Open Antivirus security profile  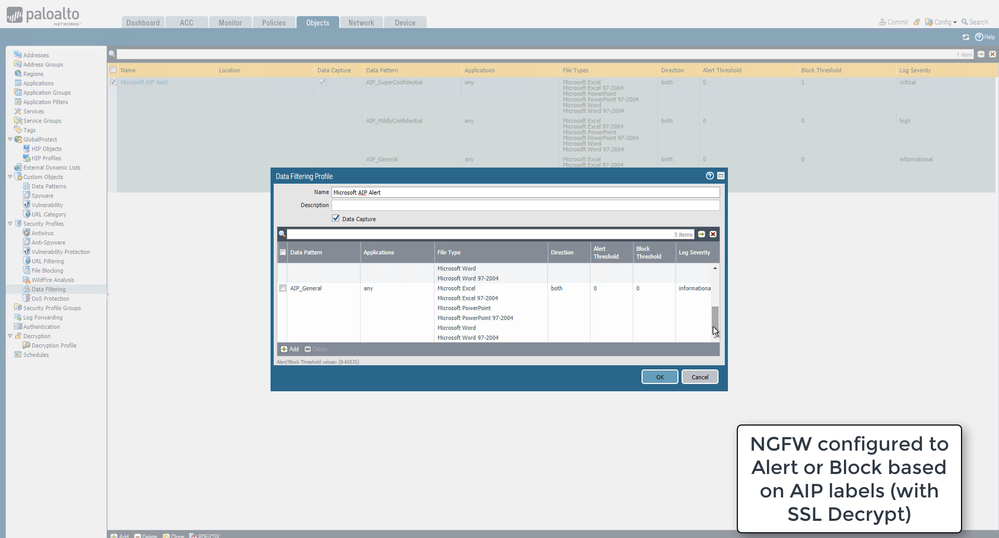[42, 233]
